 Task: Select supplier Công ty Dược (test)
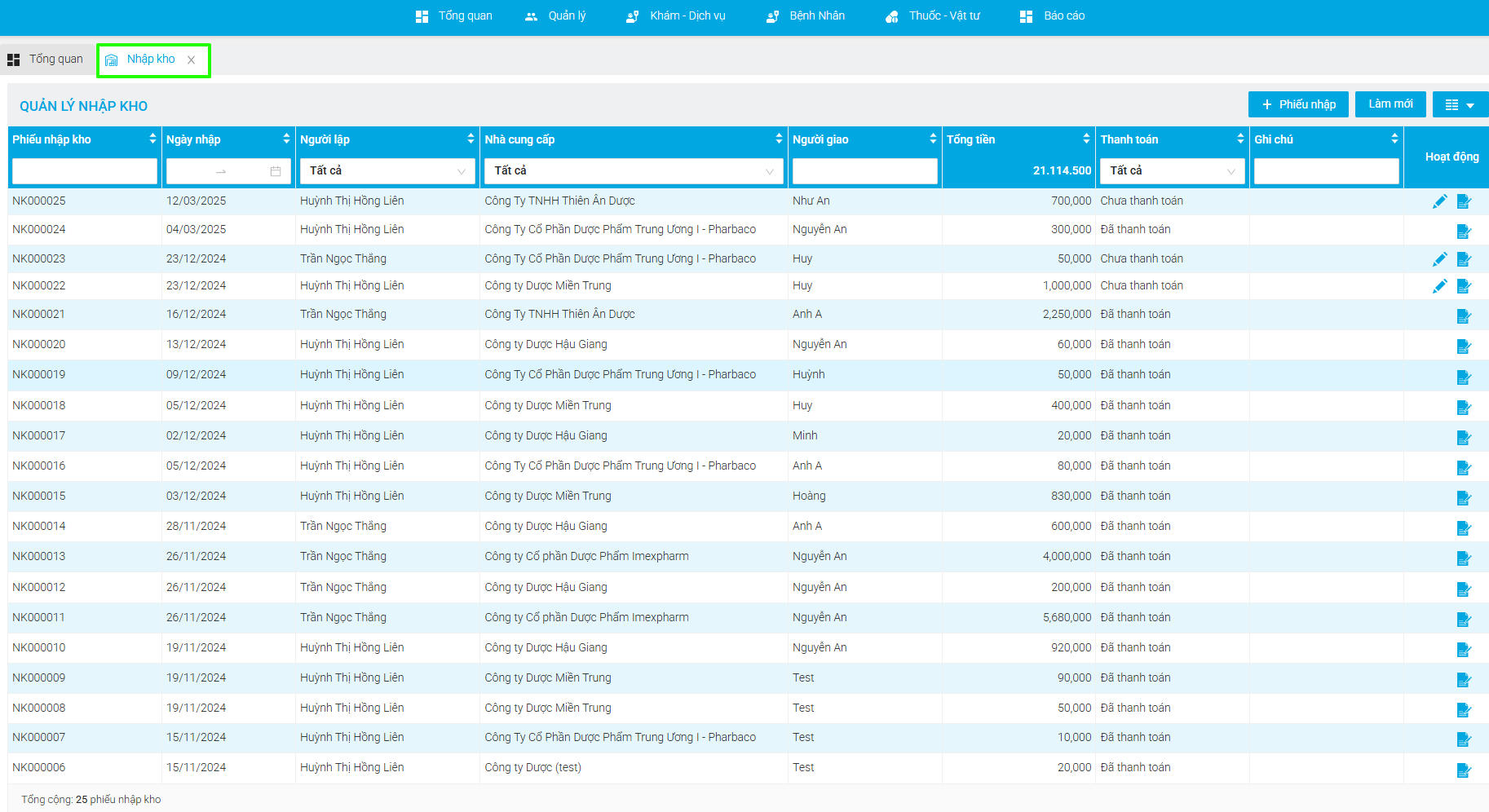(532, 768)
